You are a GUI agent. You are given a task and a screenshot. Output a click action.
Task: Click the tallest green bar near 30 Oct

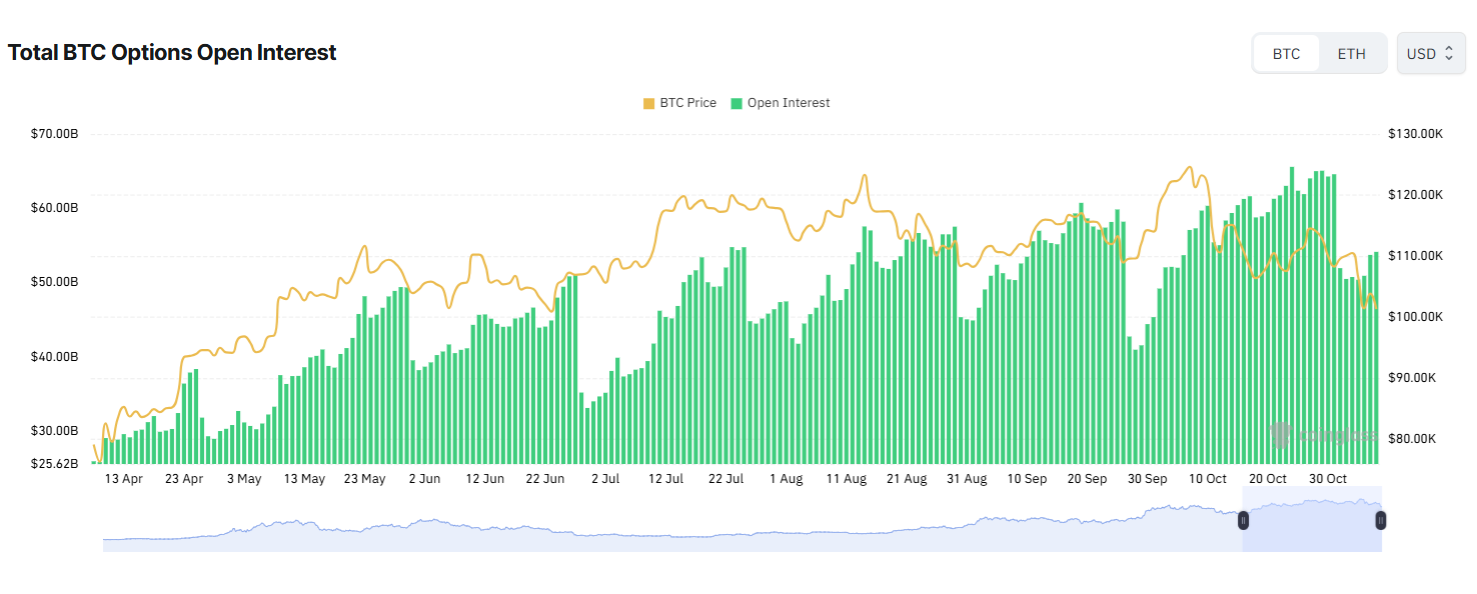[1291, 300]
